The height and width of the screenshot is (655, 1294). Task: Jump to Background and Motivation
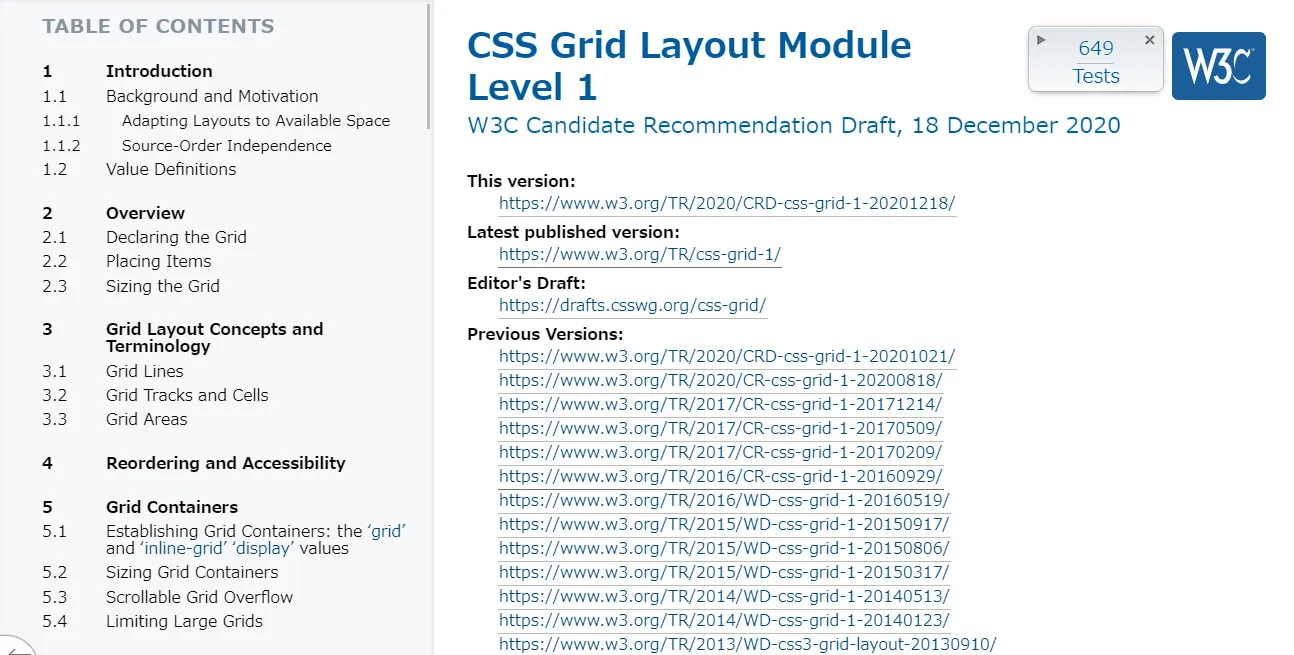coord(212,96)
